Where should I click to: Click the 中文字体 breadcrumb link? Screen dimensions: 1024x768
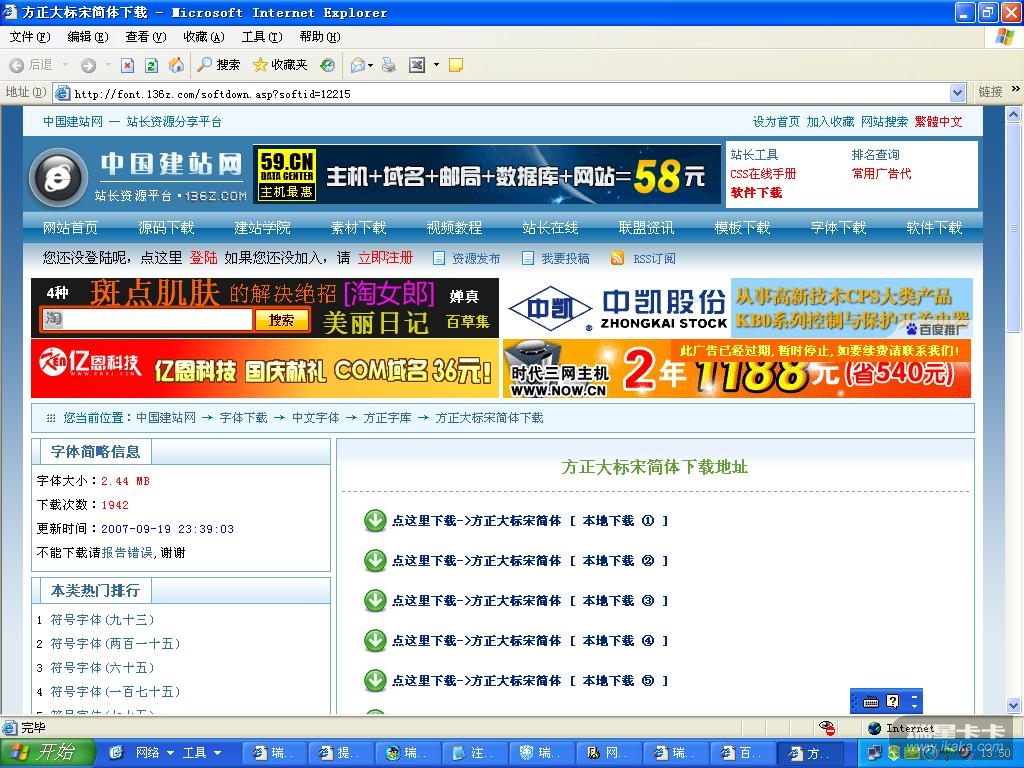(315, 417)
